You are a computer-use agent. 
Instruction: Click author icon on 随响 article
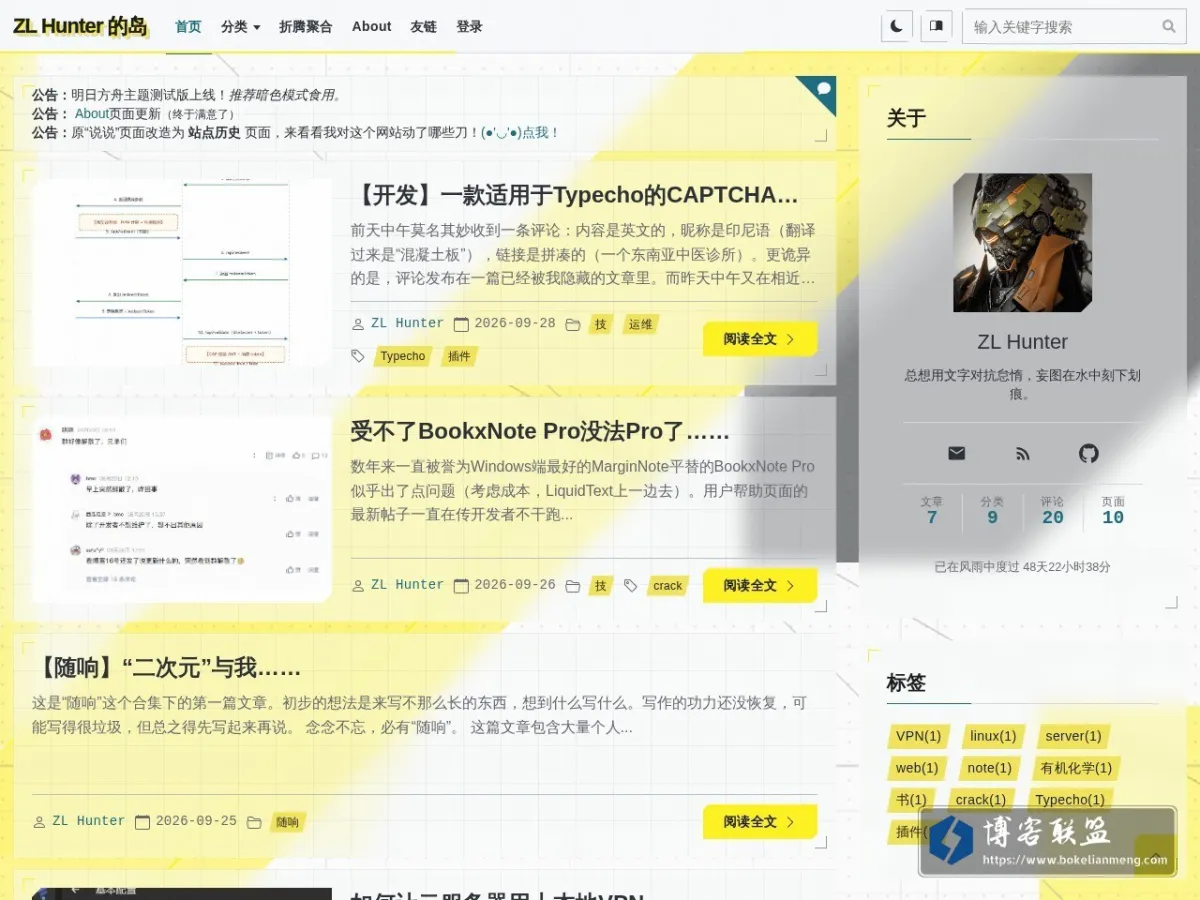39,822
